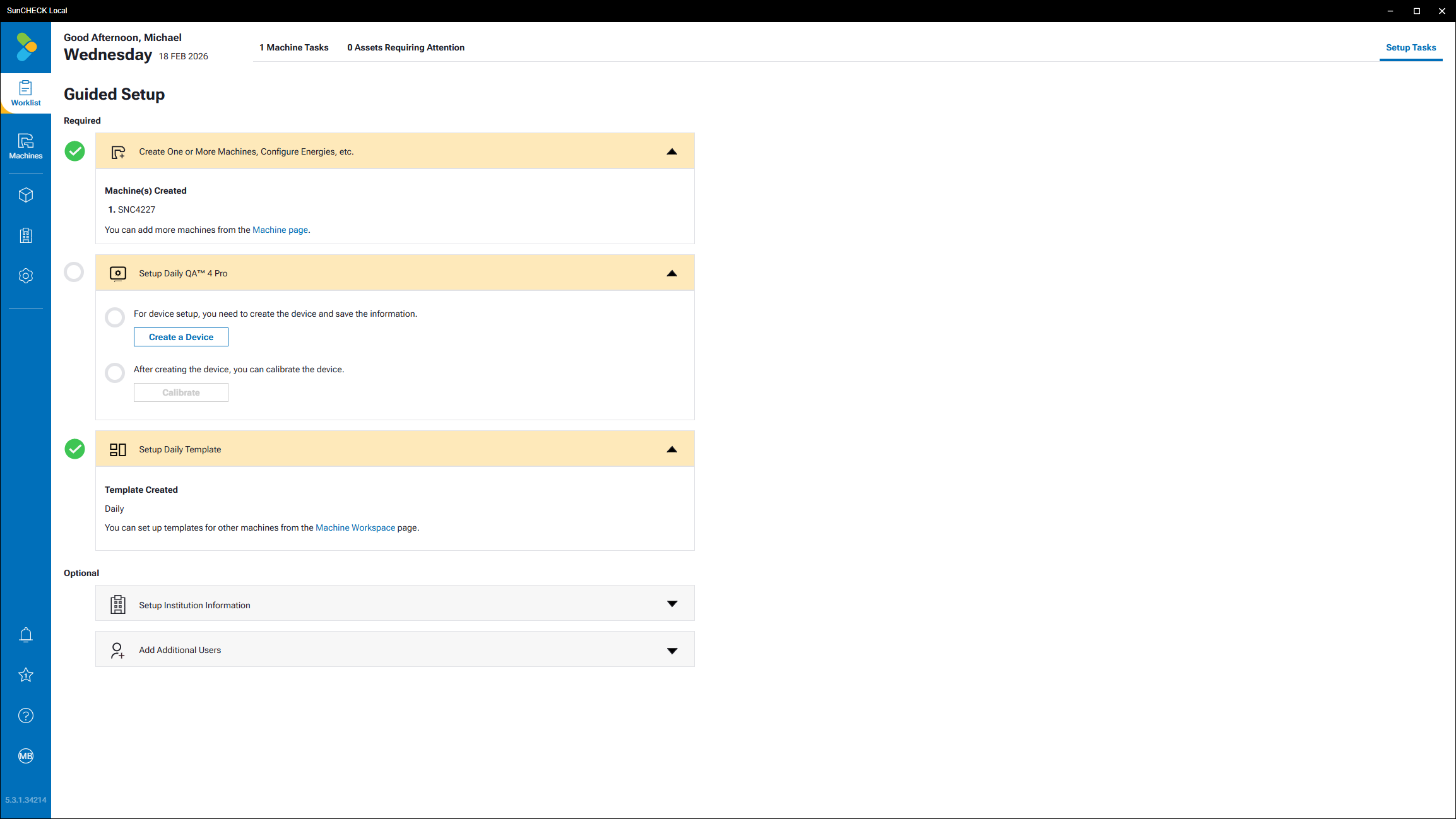Viewport: 1456px width, 819px height.
Task: Open the settings gear icon in the sidebar
Action: [25, 276]
